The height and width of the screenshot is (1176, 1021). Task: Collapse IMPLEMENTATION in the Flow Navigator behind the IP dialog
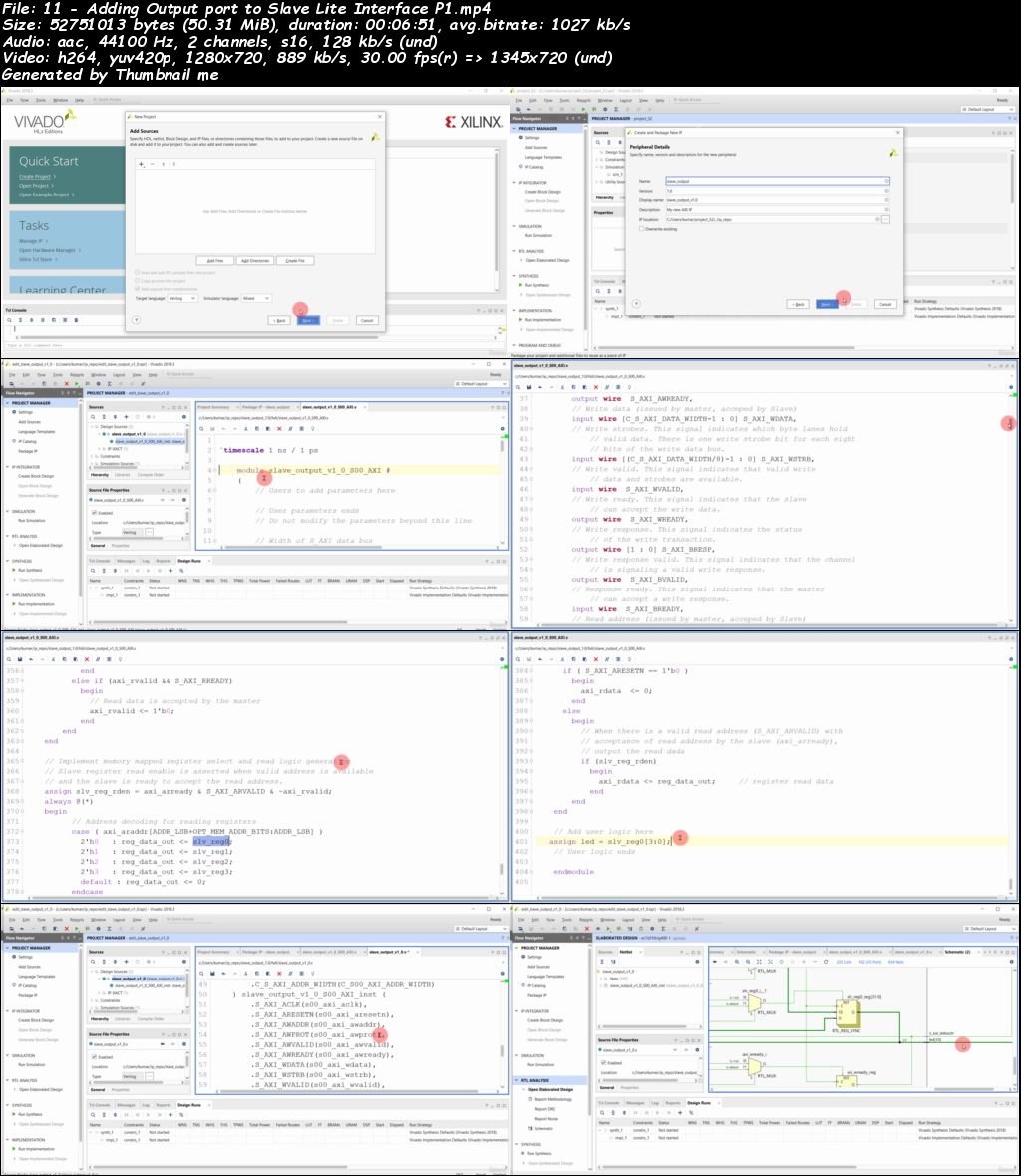coord(515,310)
